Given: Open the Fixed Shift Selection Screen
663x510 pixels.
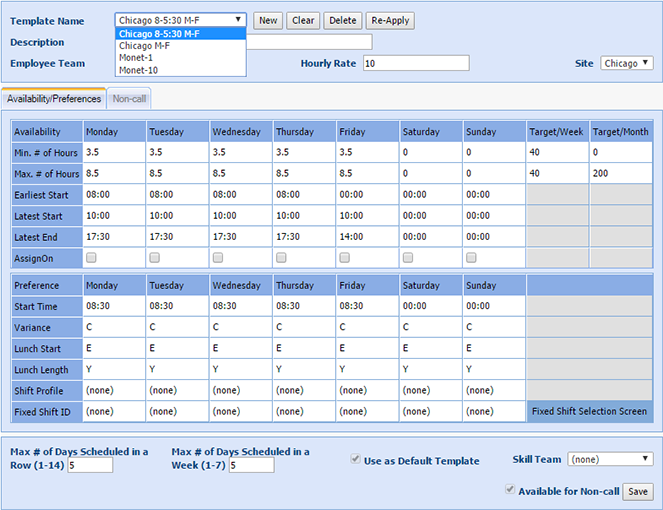Looking at the screenshot, I should coord(589,411).
